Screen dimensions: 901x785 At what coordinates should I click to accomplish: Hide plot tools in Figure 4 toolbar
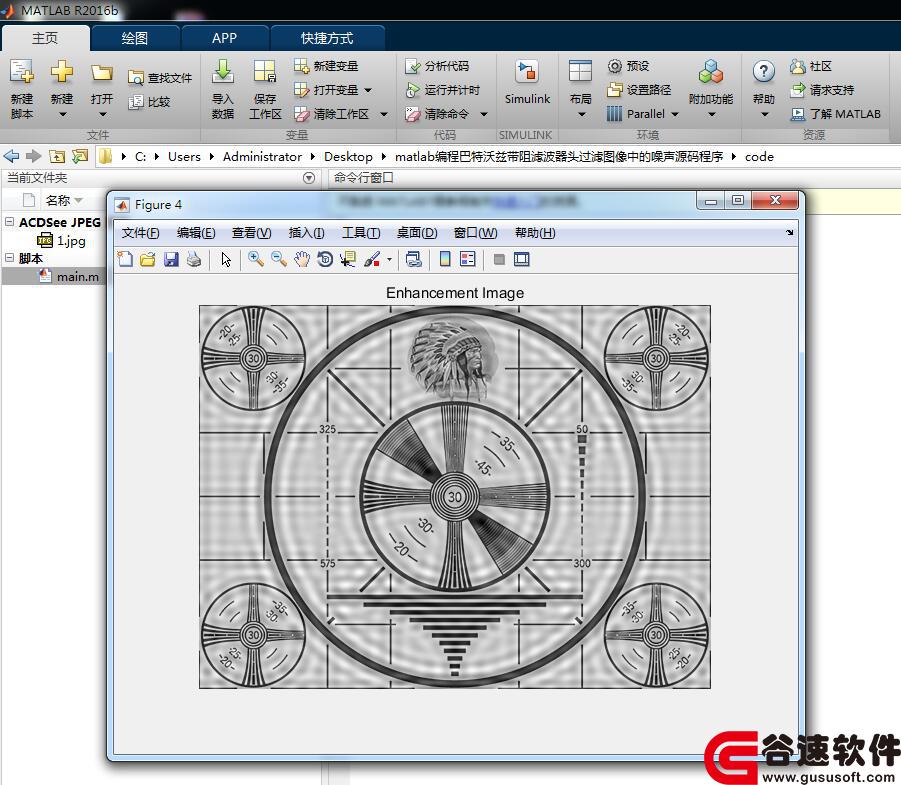[499, 260]
